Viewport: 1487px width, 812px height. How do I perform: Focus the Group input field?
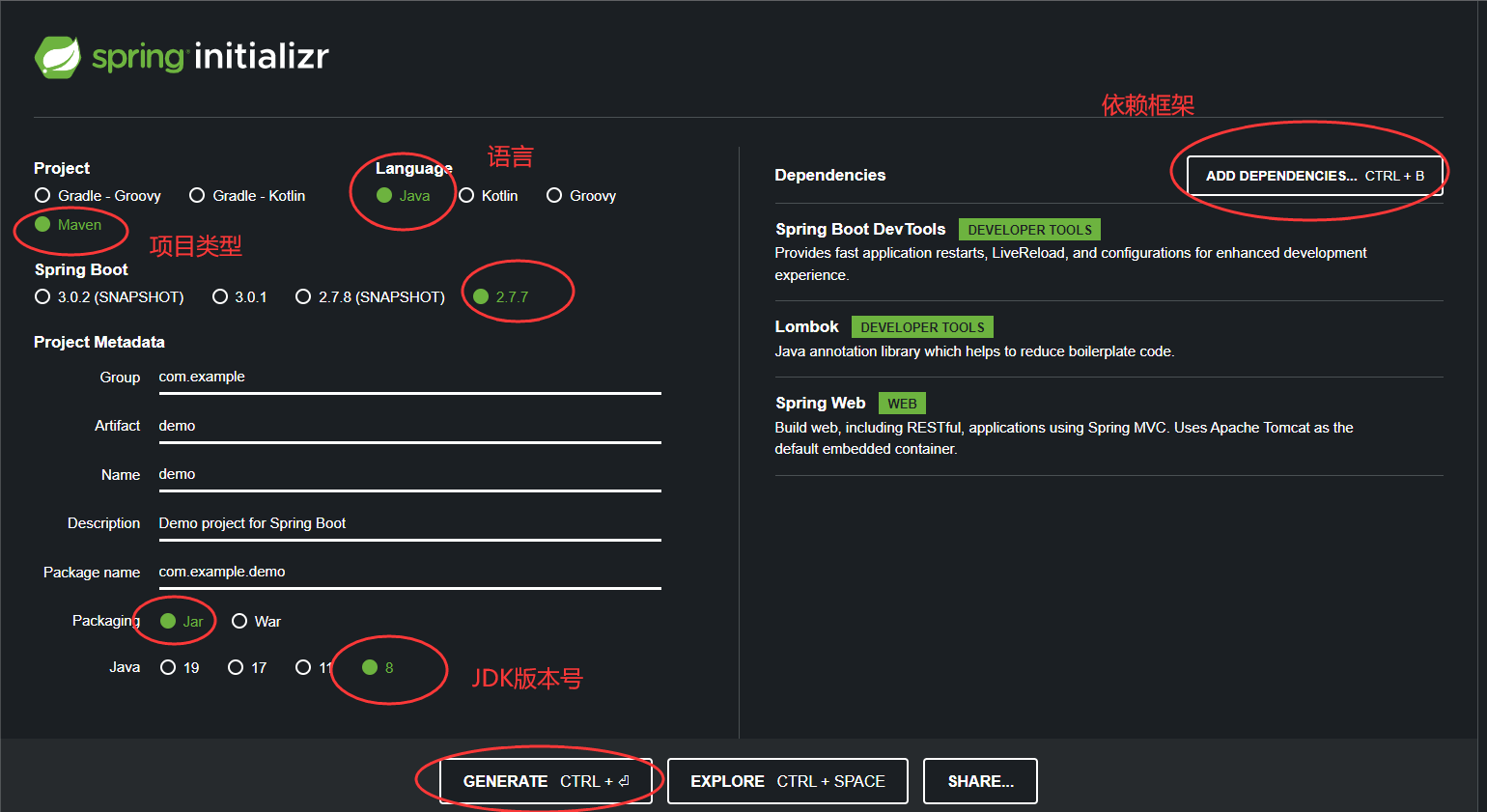click(x=409, y=378)
